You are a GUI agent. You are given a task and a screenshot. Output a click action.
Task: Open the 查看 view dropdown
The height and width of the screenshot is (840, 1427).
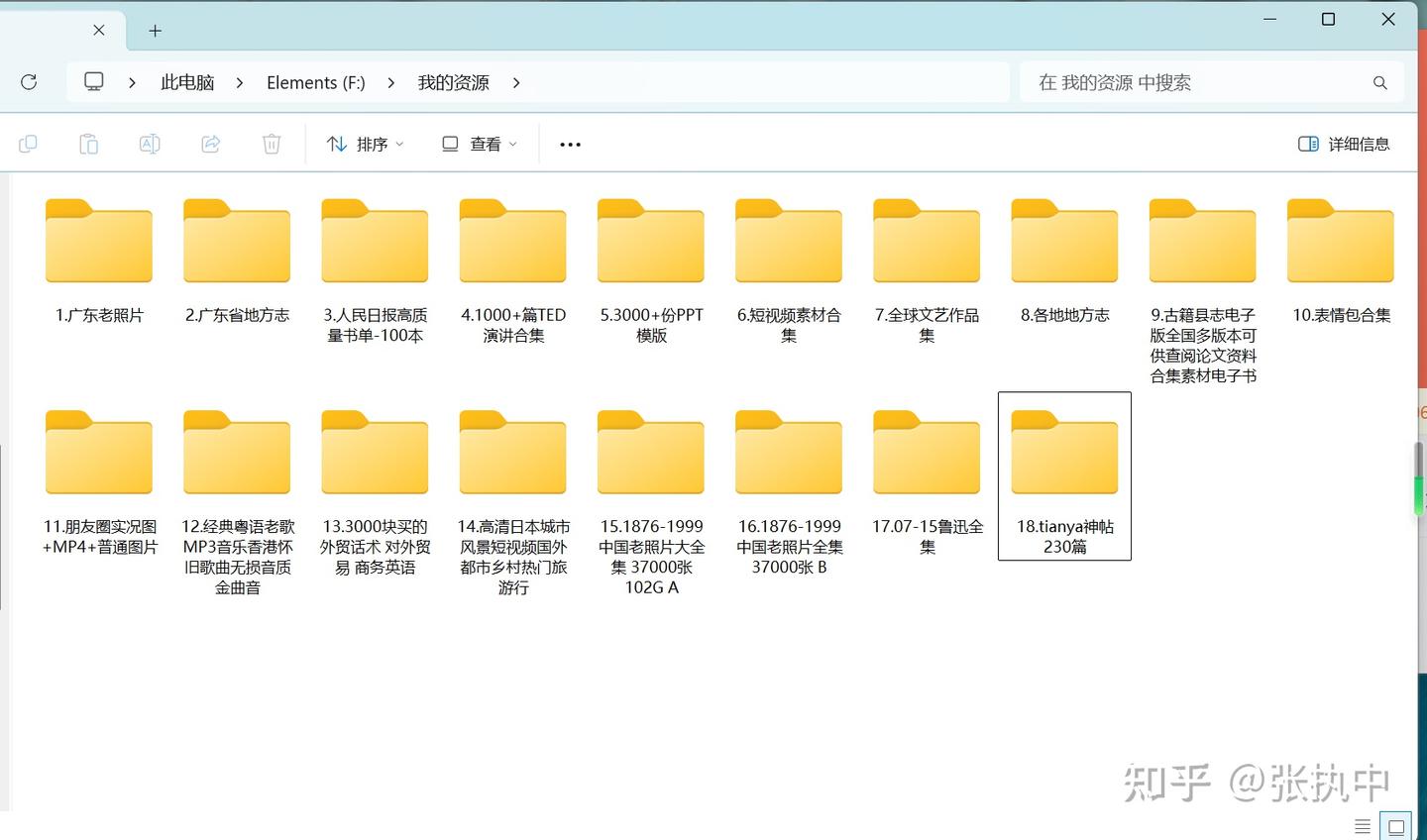(480, 145)
